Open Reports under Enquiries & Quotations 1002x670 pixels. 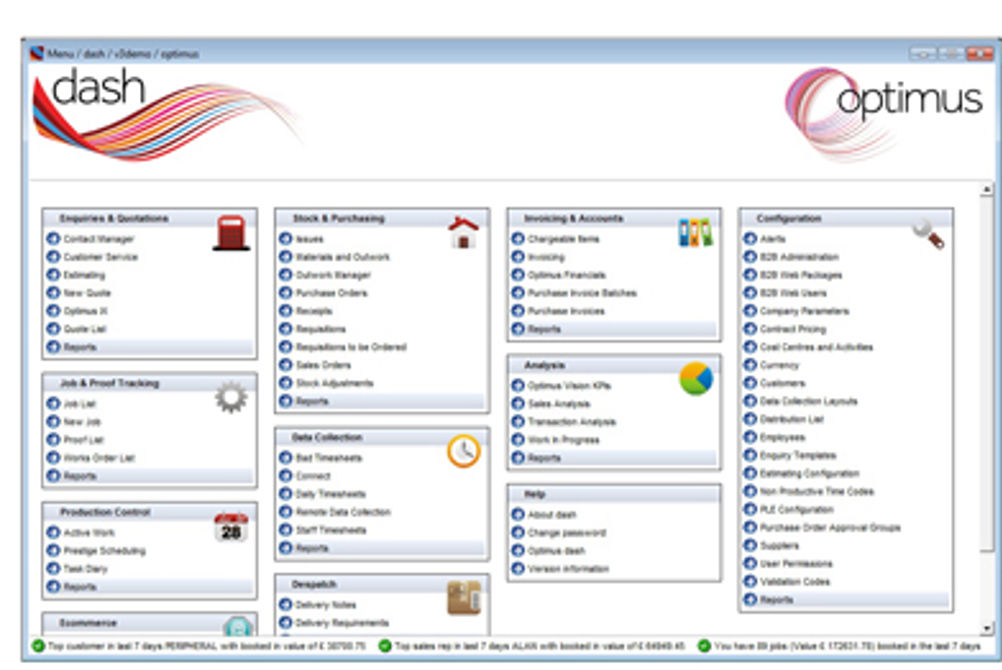point(80,347)
